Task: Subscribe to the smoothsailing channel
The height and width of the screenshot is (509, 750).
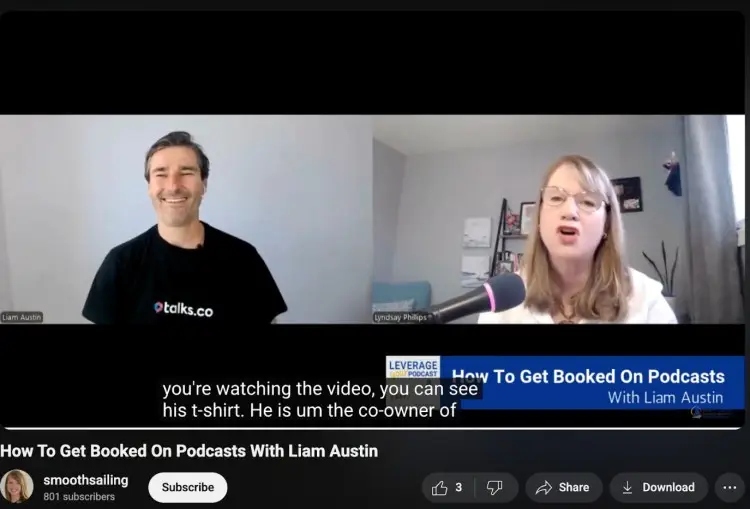Action: click(x=188, y=487)
